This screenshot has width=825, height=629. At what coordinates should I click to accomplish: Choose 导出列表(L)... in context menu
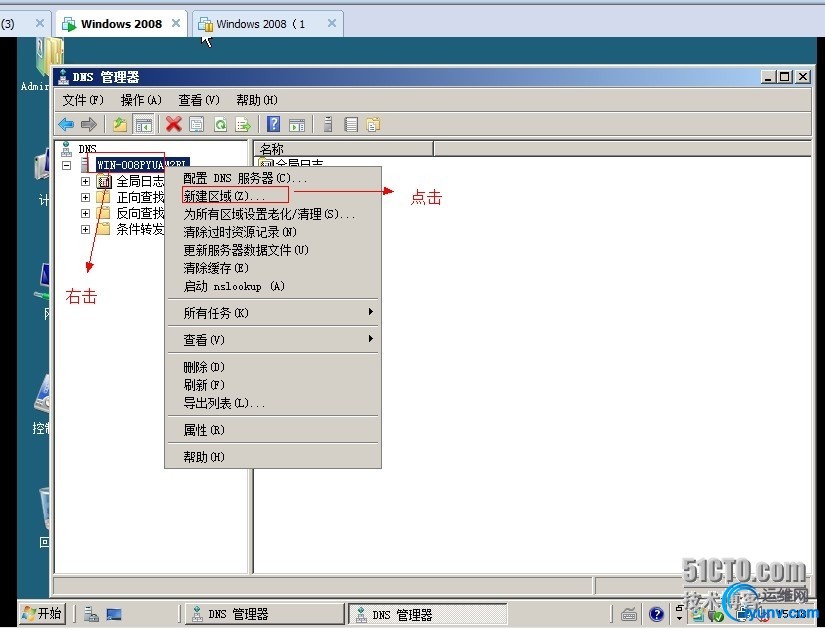[273, 403]
